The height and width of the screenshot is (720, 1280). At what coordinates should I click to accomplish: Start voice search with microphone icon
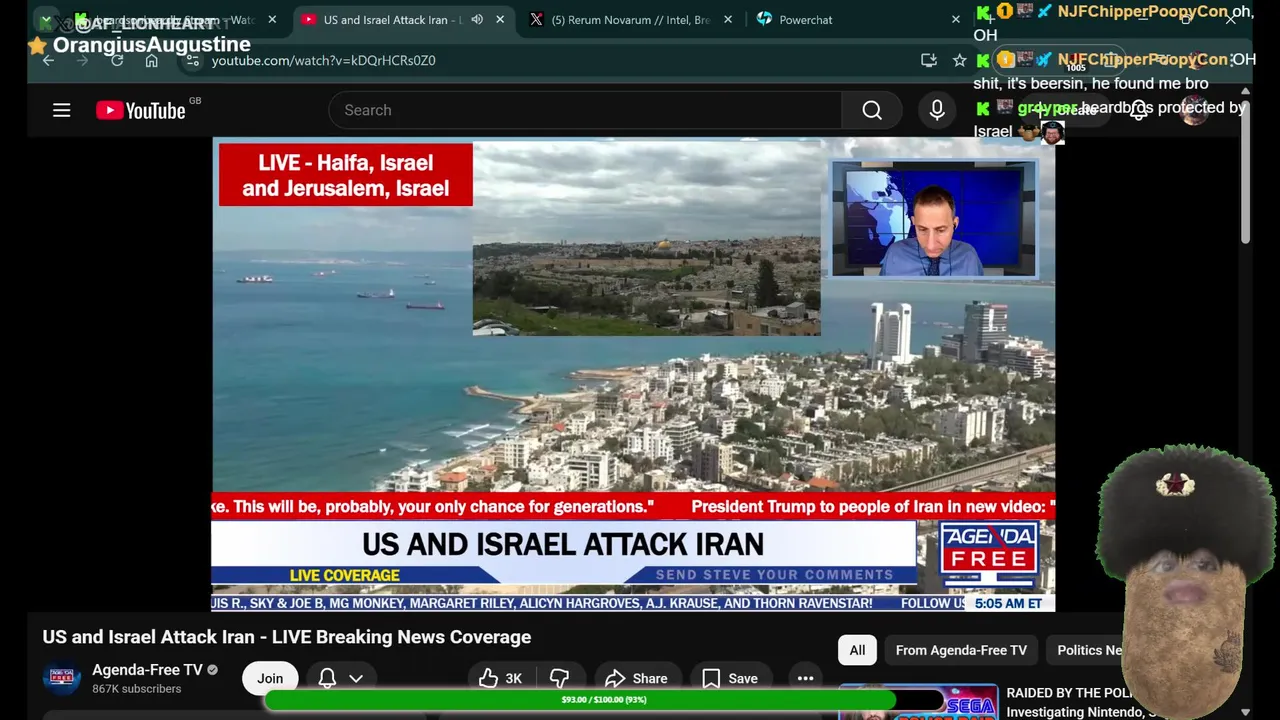[x=937, y=110]
